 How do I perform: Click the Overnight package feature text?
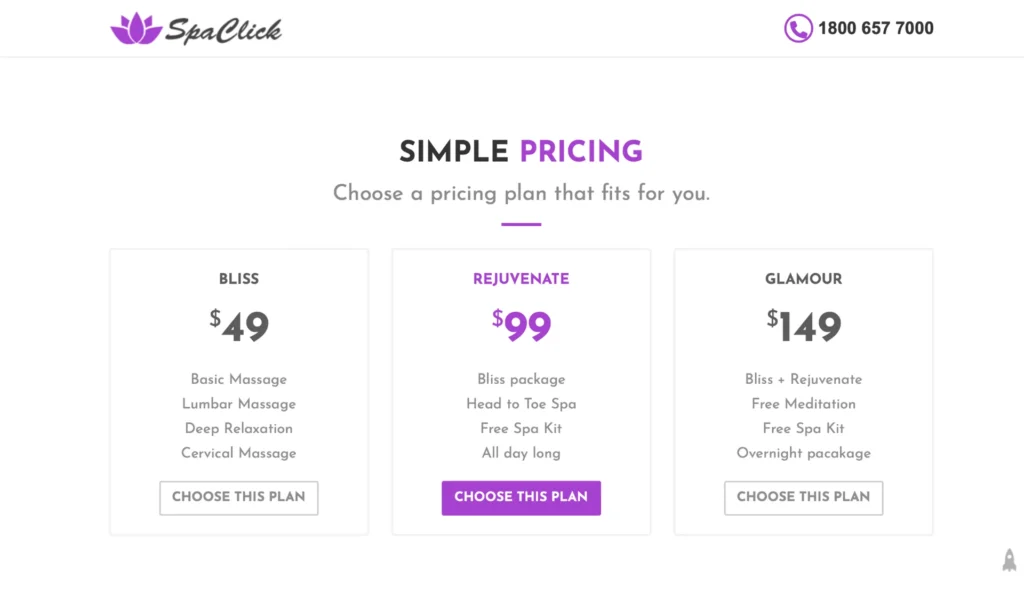click(803, 453)
